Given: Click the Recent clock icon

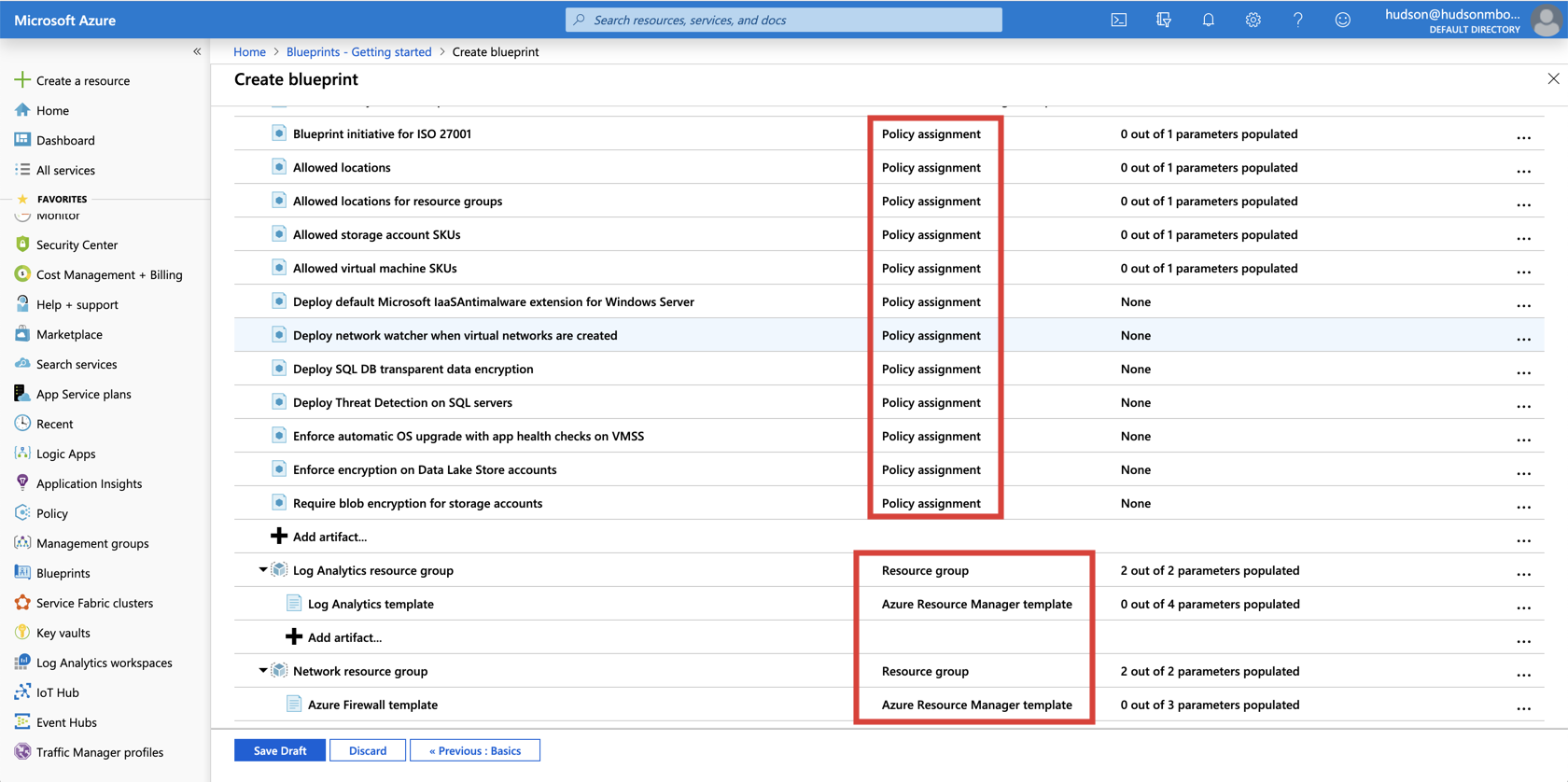Looking at the screenshot, I should pos(22,424).
